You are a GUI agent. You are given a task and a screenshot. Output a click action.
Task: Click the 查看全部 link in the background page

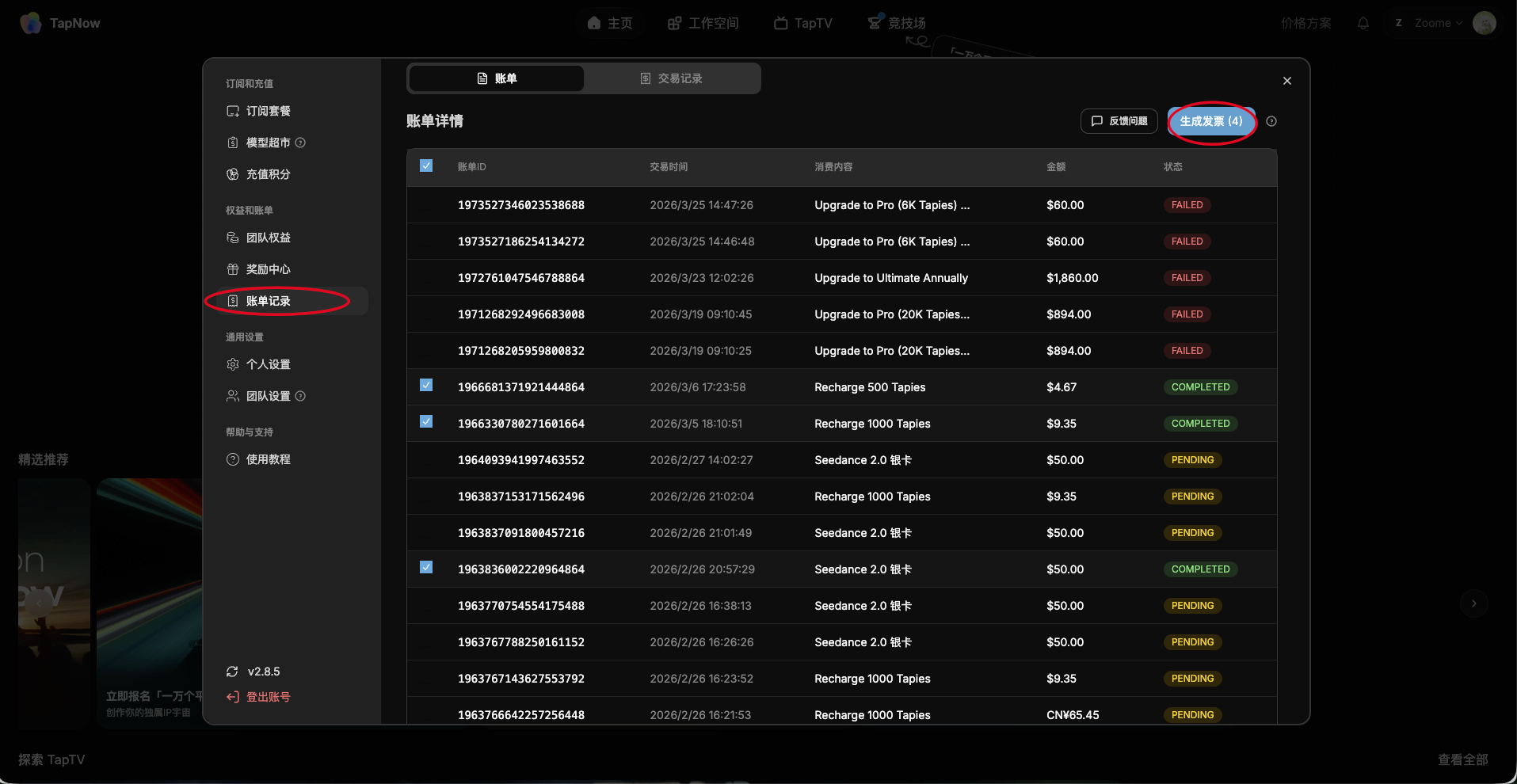pyautogui.click(x=1462, y=759)
